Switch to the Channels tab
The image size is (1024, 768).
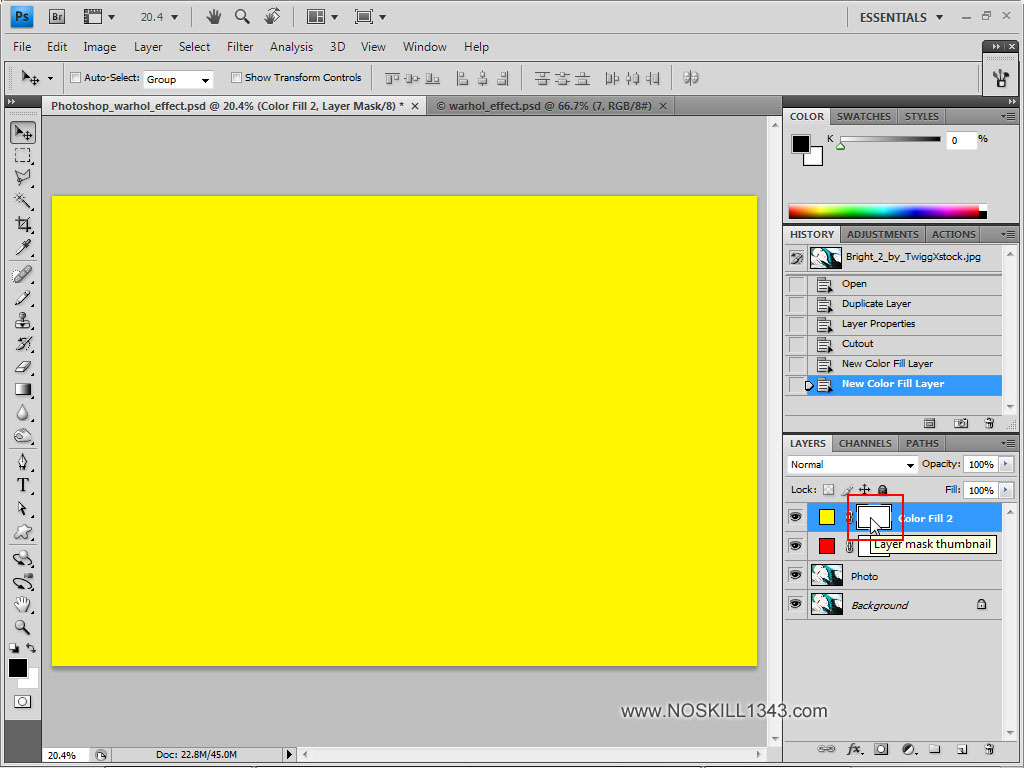pos(865,443)
